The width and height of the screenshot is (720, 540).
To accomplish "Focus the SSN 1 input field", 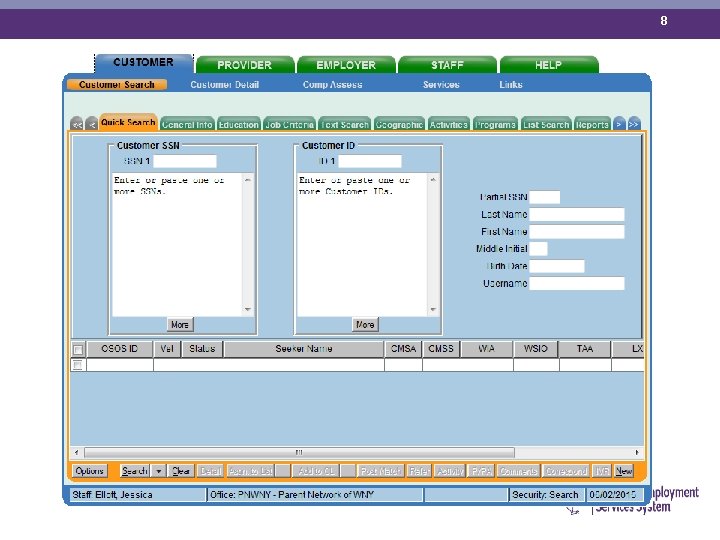I will pyautogui.click(x=185, y=161).
